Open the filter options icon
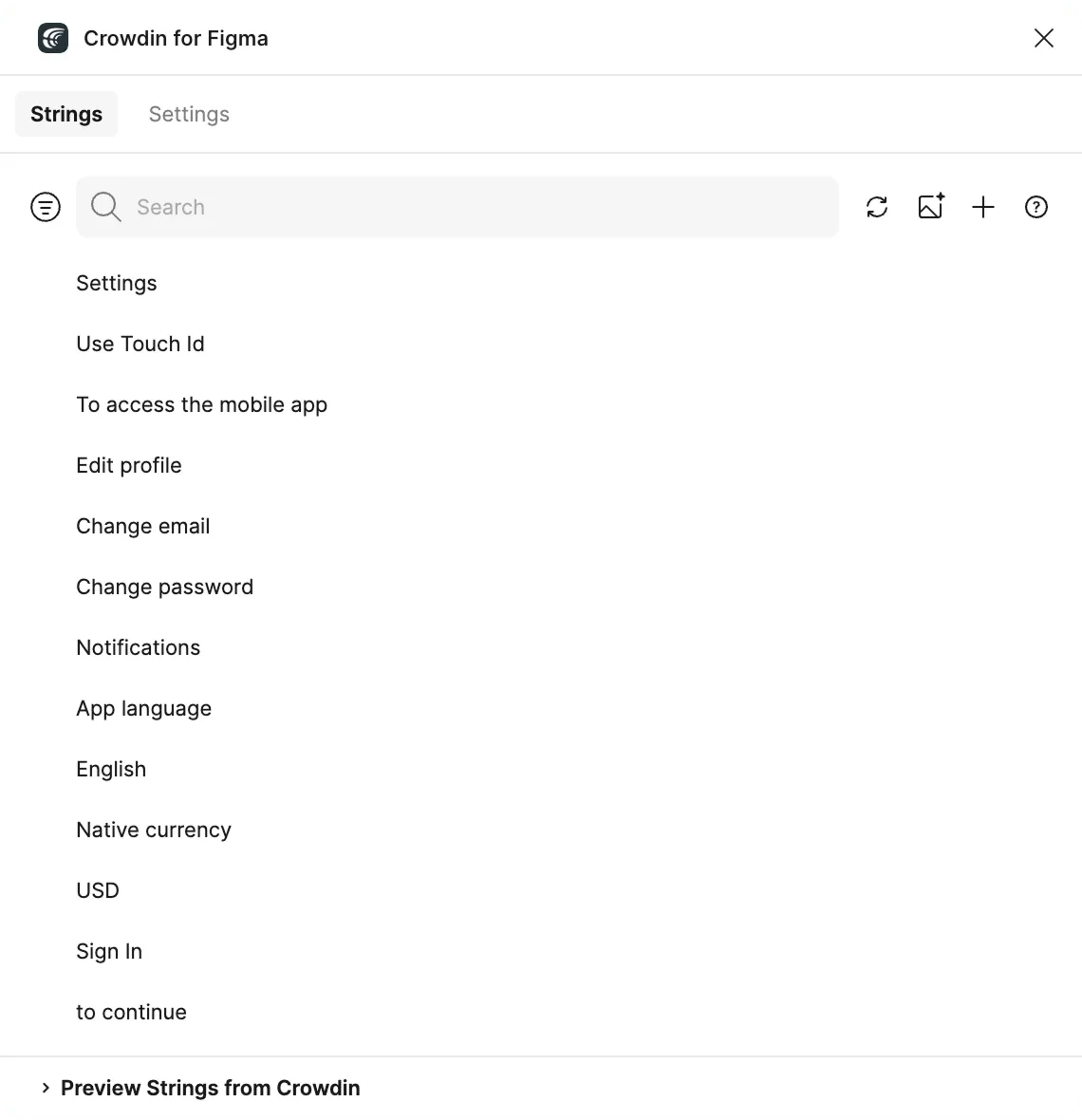This screenshot has width=1082, height=1120. click(46, 207)
